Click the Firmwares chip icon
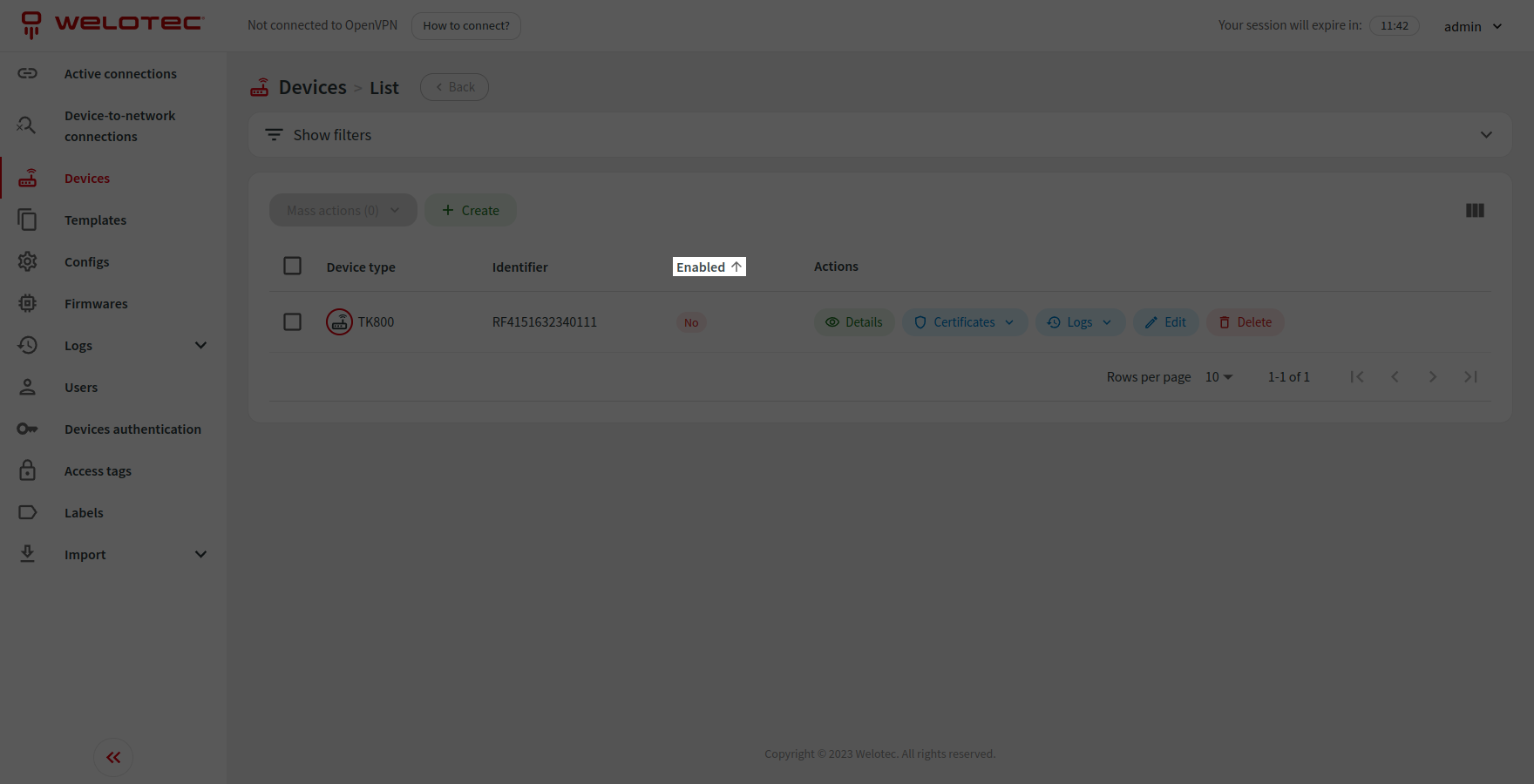The width and height of the screenshot is (1534, 784). point(28,304)
